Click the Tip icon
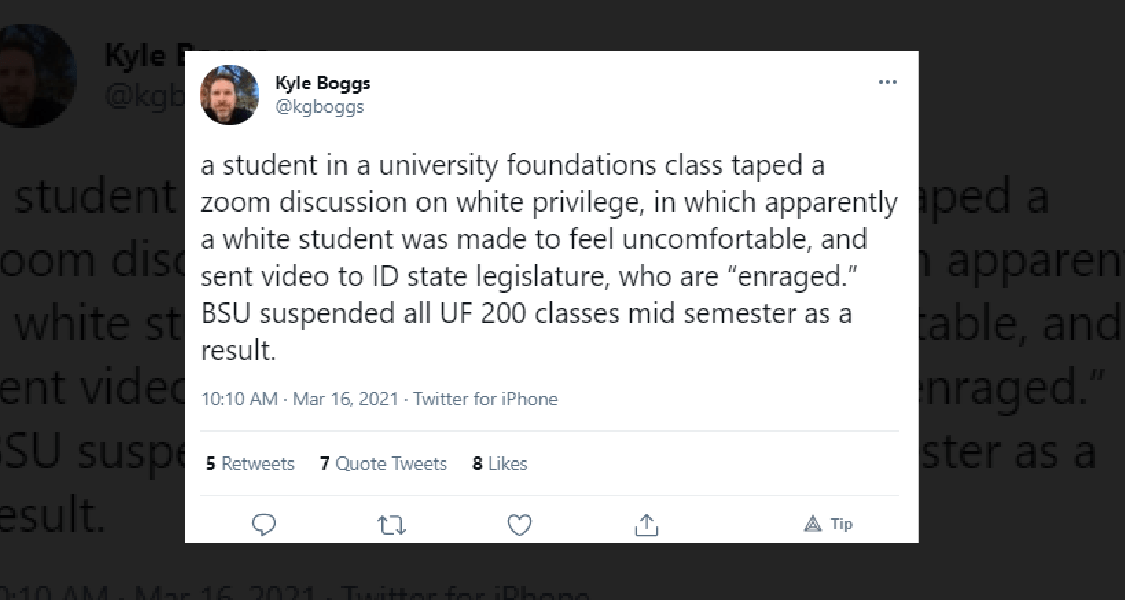 tap(829, 524)
